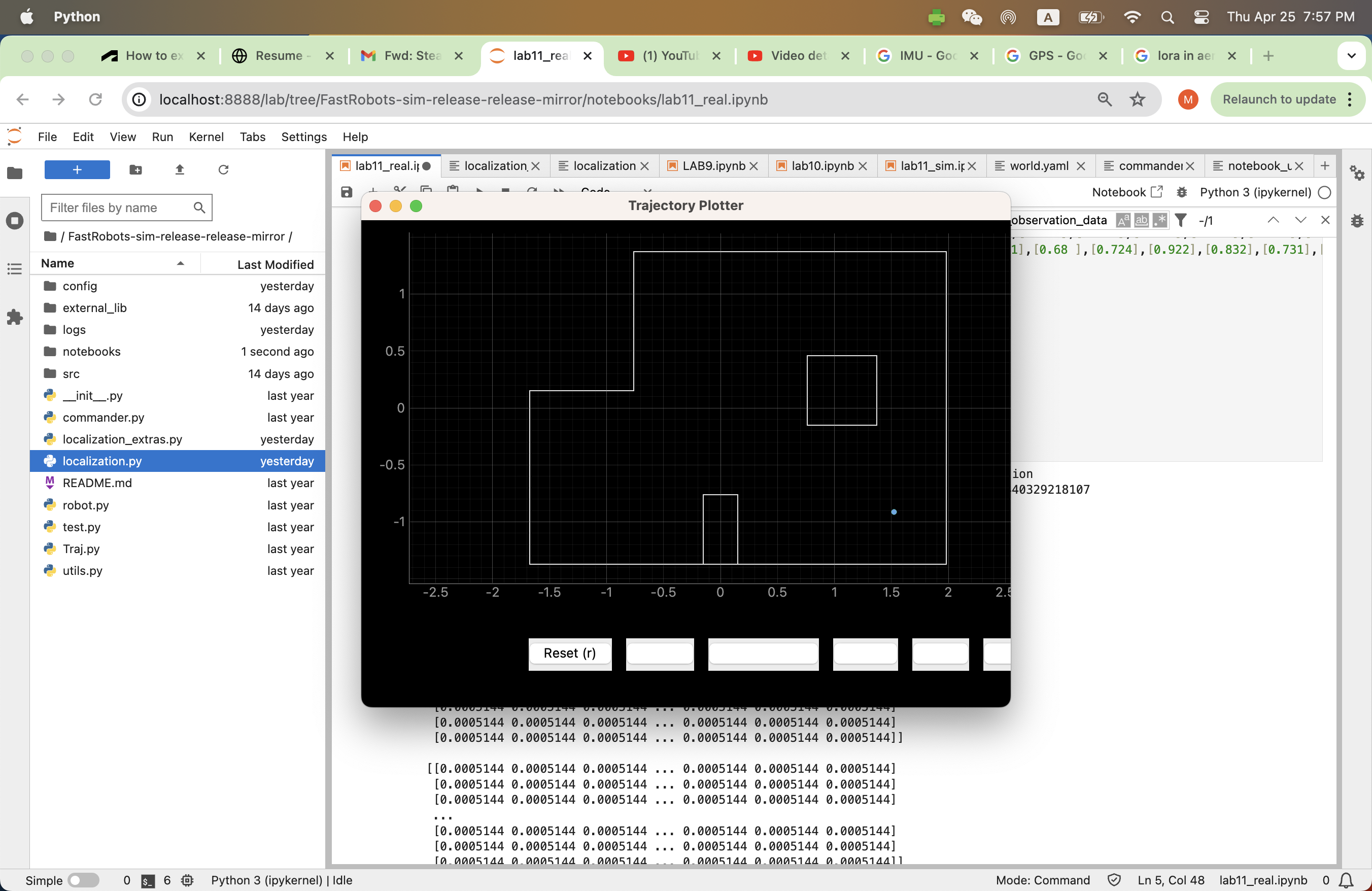Open the notebooks folder

[178, 352]
